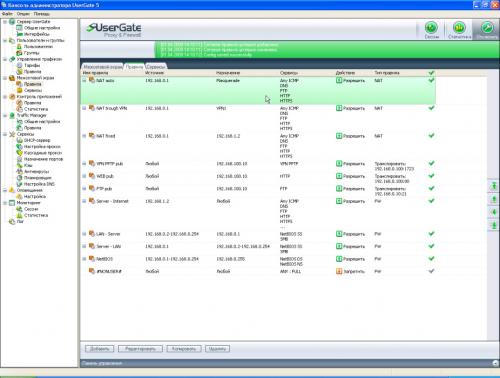
Task: Switch to the Сервисы tab
Action: coord(156,67)
